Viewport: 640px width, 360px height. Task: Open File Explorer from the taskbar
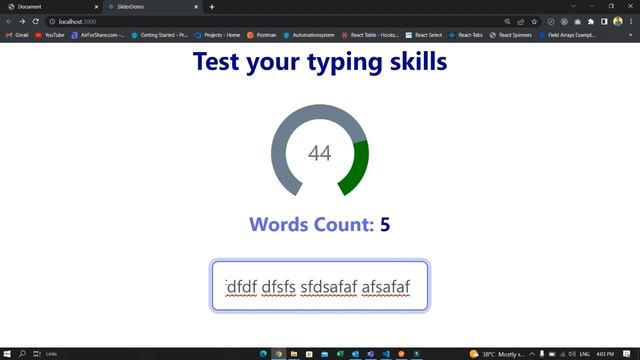(x=294, y=354)
